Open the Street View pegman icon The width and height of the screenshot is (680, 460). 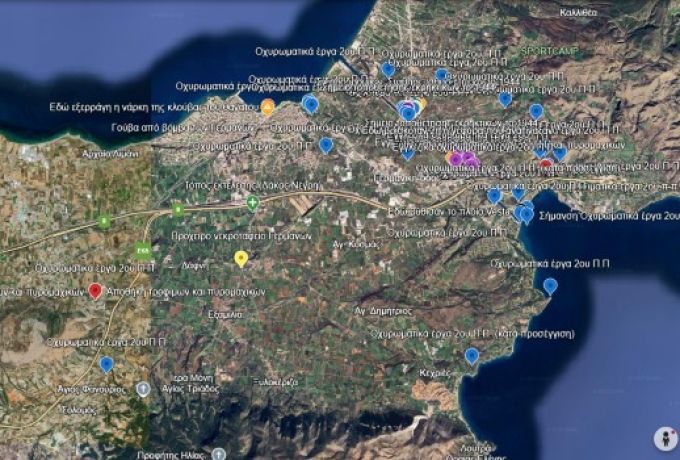pyautogui.click(x=665, y=439)
